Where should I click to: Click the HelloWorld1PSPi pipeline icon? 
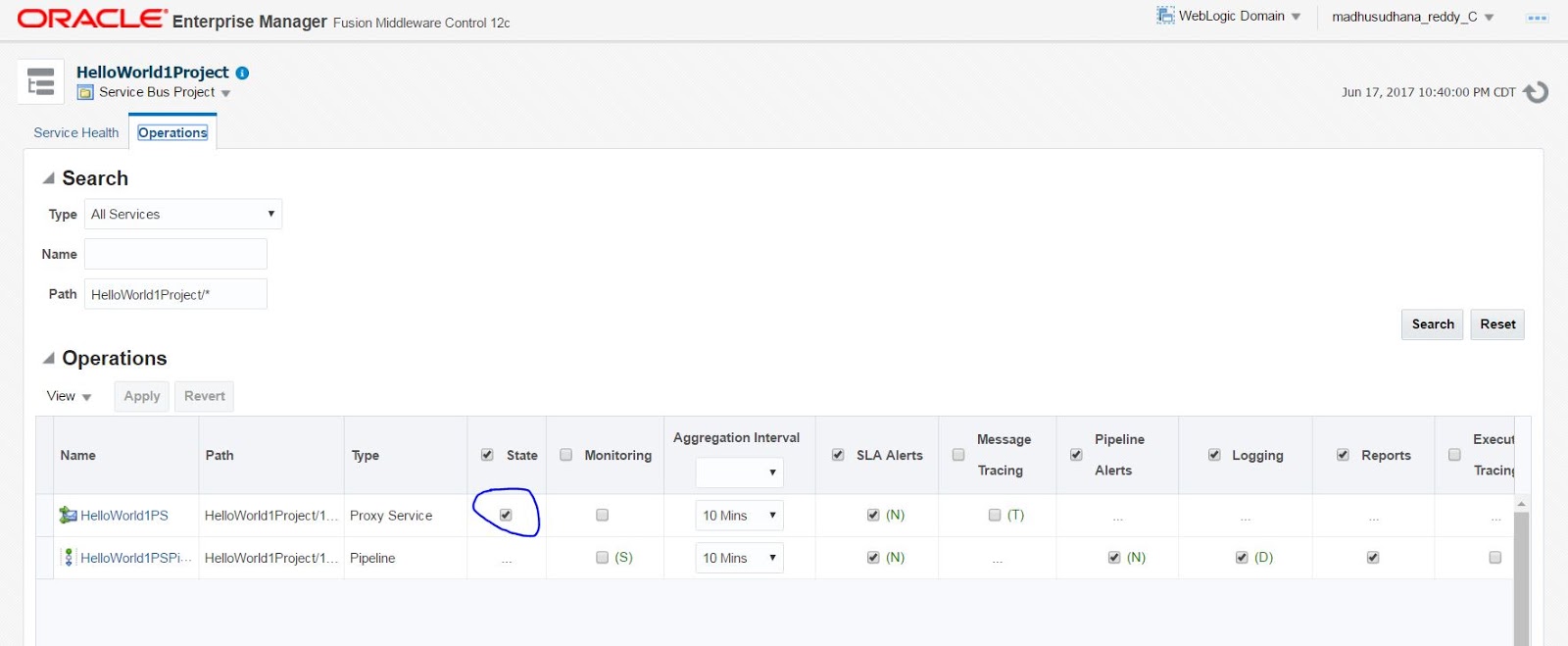click(68, 557)
